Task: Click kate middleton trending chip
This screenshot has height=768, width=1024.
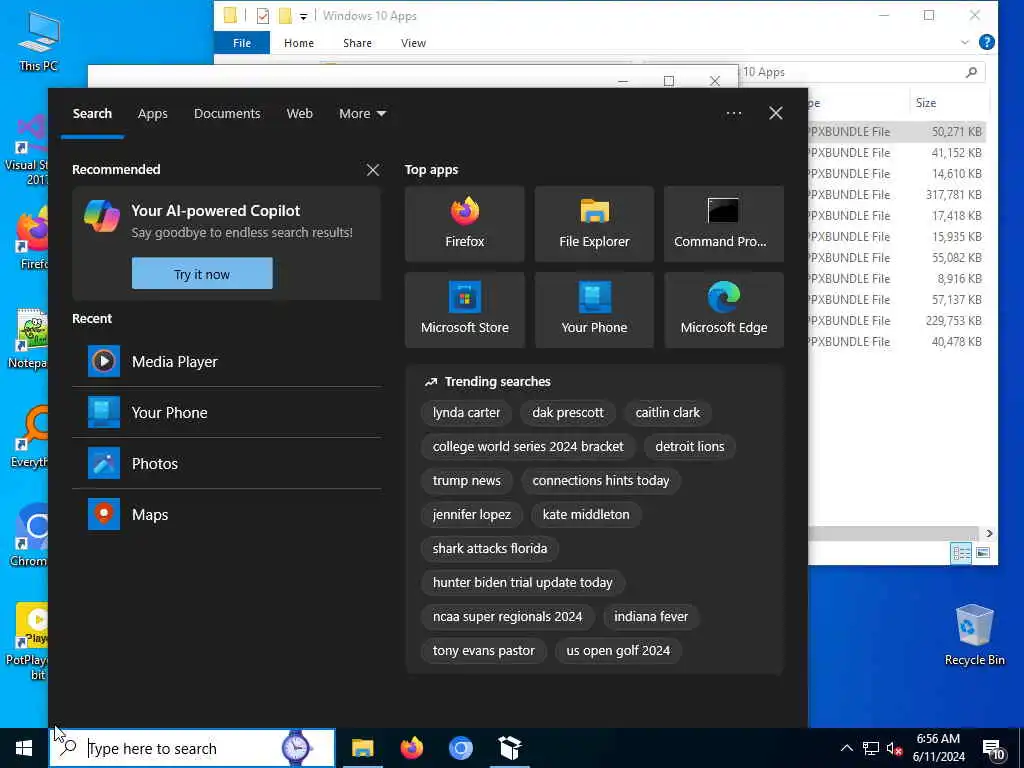Action: click(x=586, y=515)
